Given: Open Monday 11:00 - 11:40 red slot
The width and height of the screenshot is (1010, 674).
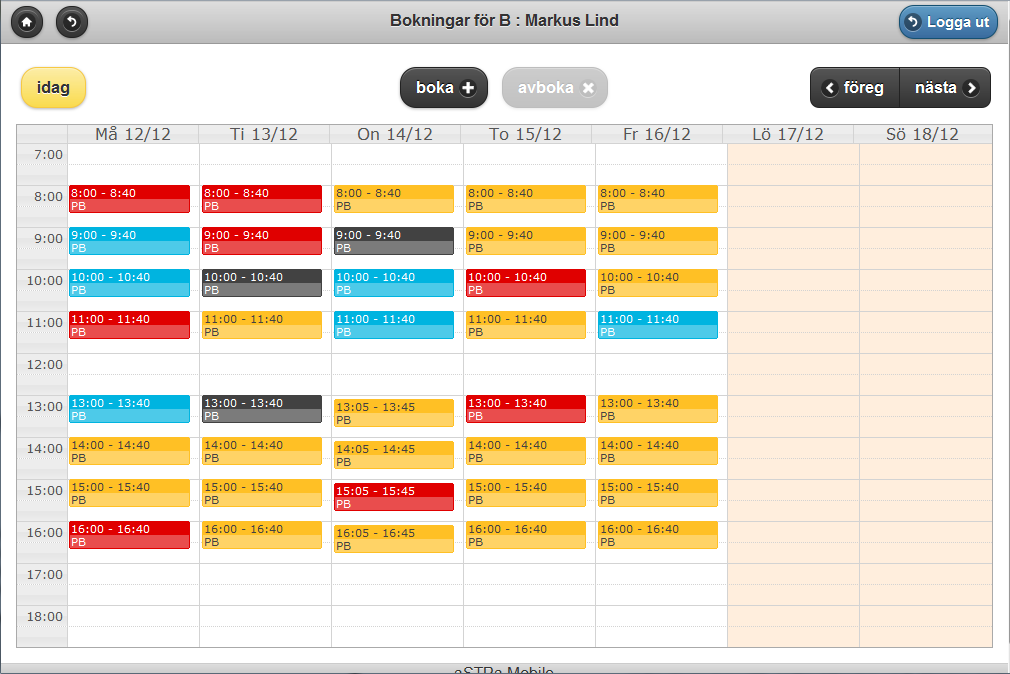Looking at the screenshot, I should coord(129,325).
